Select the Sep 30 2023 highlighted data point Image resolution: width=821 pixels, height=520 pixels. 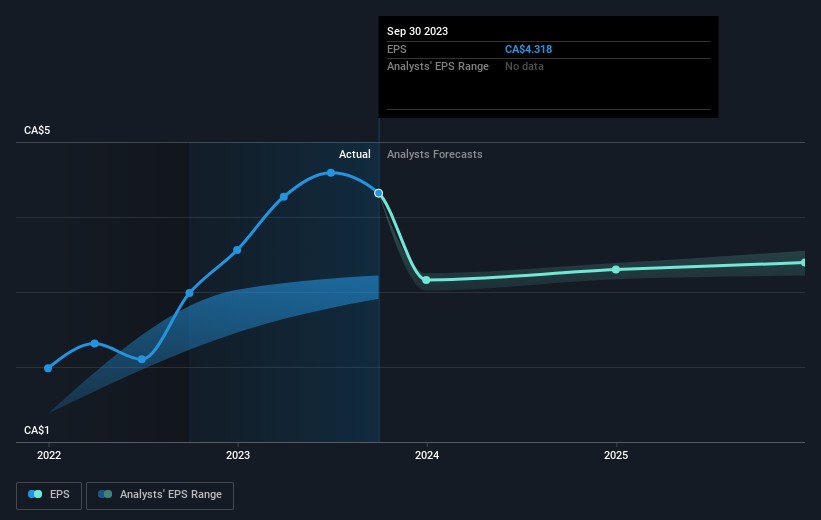pyautogui.click(x=379, y=193)
